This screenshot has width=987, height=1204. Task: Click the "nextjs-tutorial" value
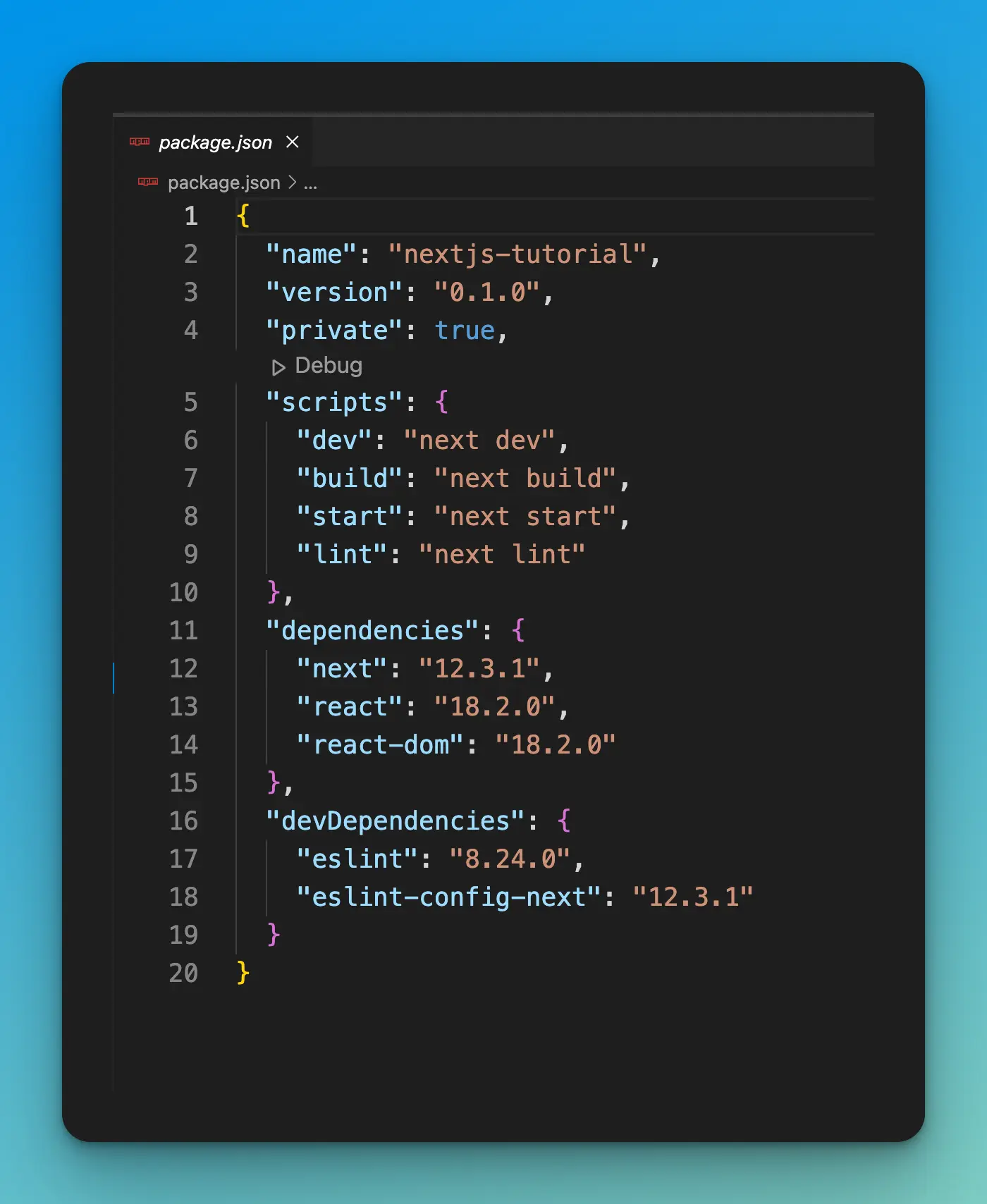(x=517, y=254)
